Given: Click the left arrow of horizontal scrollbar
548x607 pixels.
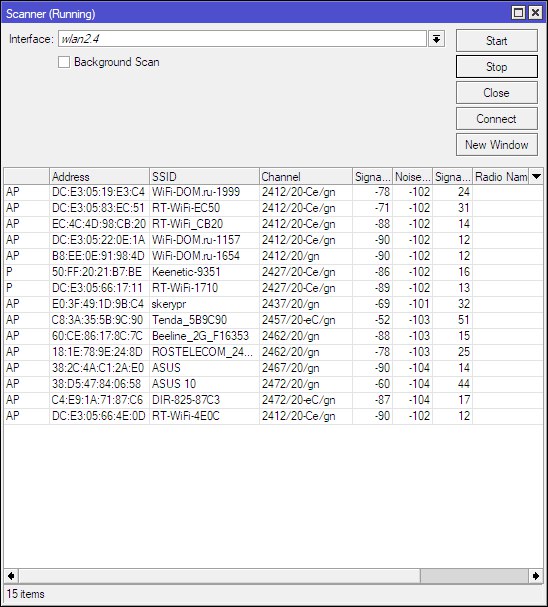Looking at the screenshot, I should click(11, 576).
